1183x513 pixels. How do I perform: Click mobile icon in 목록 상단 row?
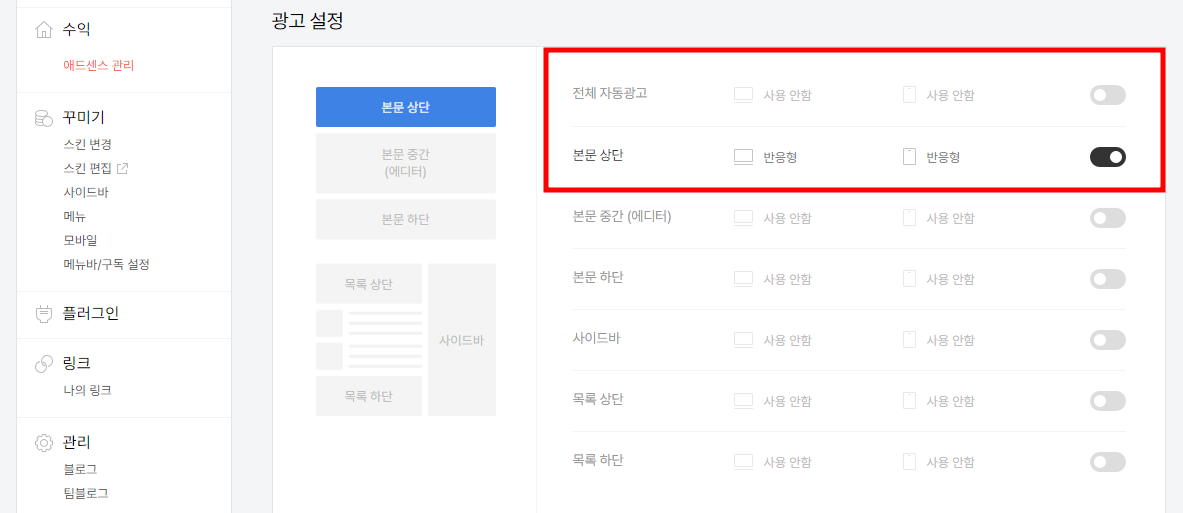(909, 401)
